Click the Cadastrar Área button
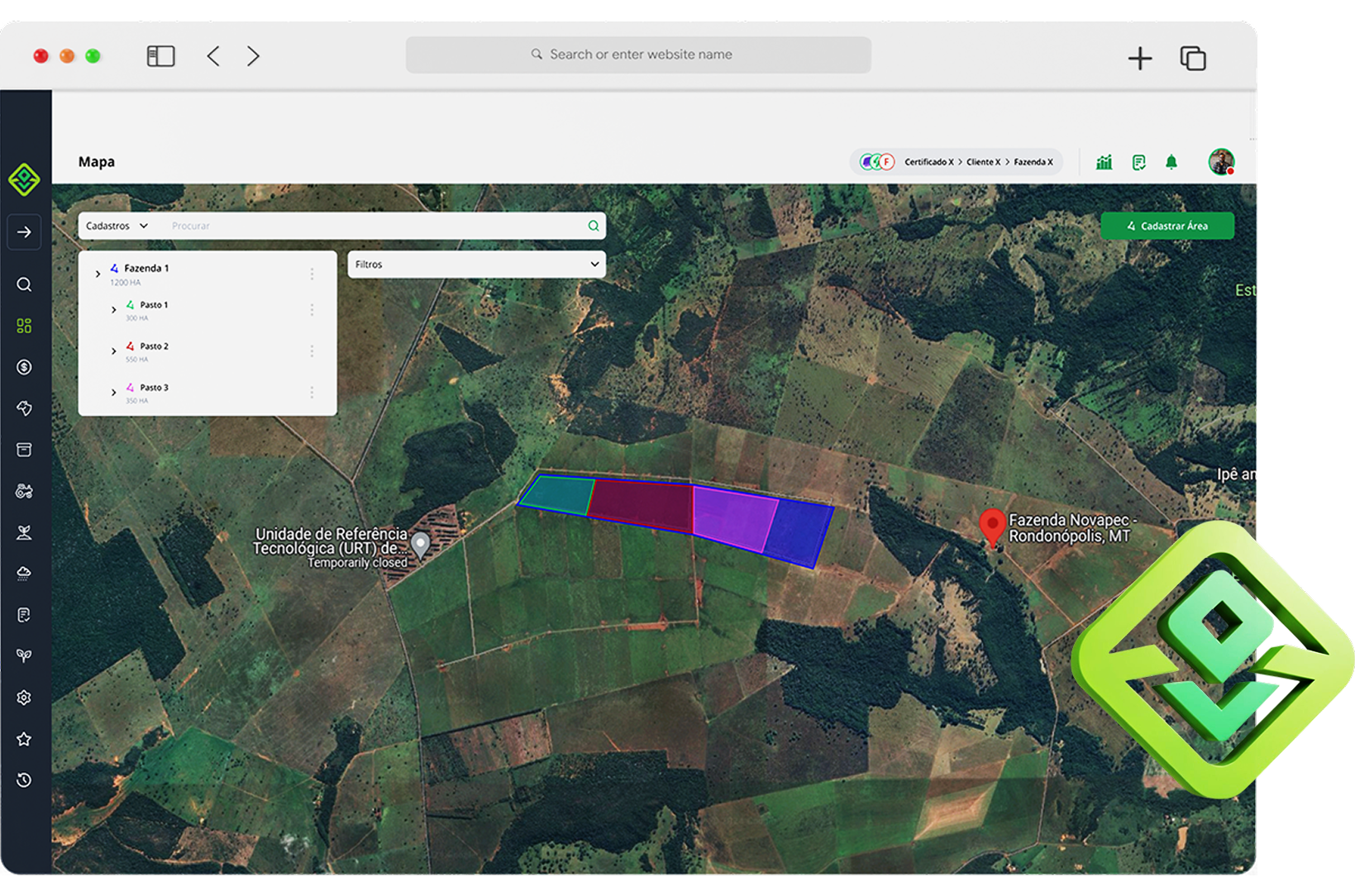Viewport: 1355px width, 896px height. [1167, 226]
